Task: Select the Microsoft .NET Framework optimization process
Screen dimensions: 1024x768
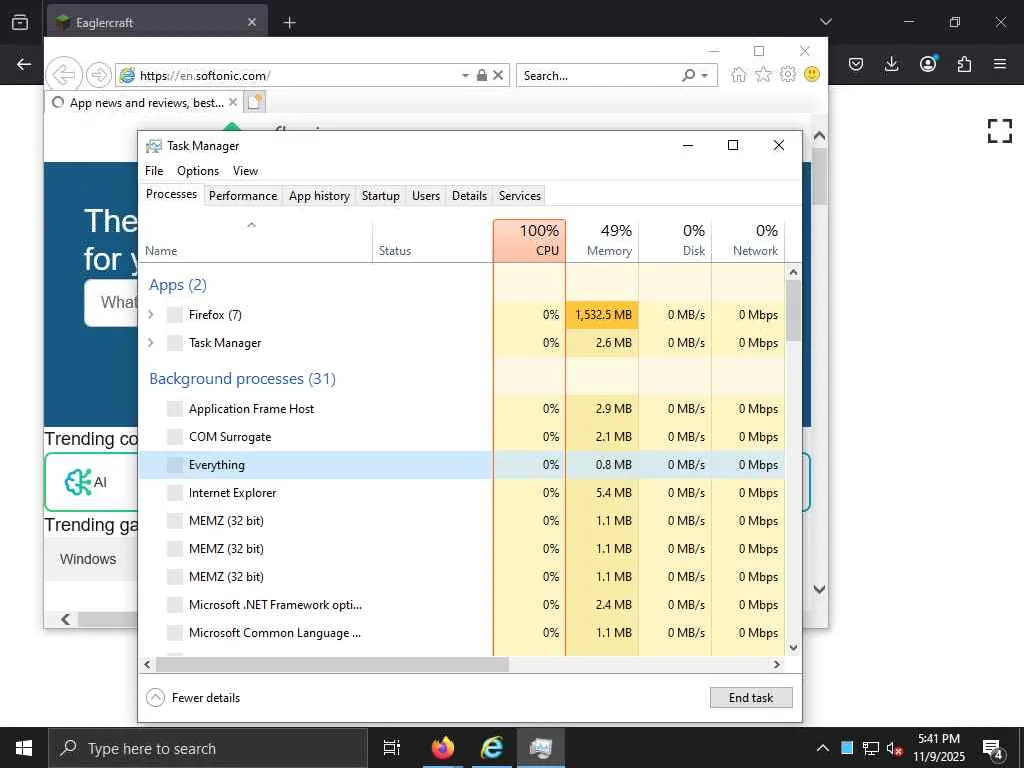Action: tap(462, 605)
